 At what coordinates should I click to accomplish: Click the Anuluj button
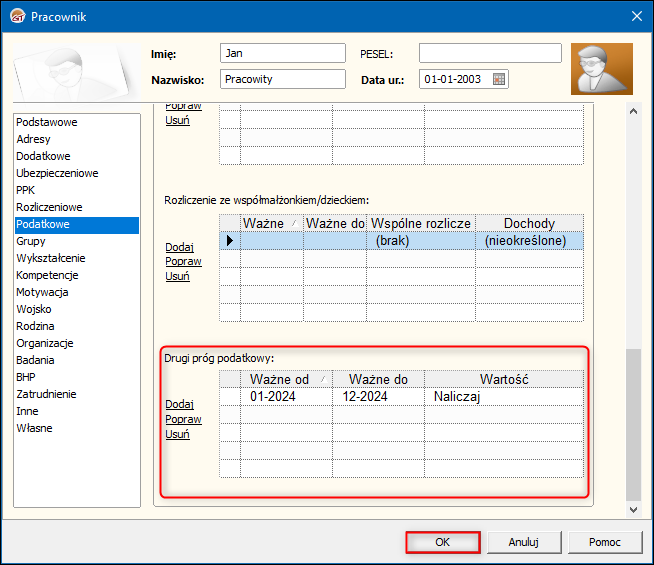tap(524, 542)
